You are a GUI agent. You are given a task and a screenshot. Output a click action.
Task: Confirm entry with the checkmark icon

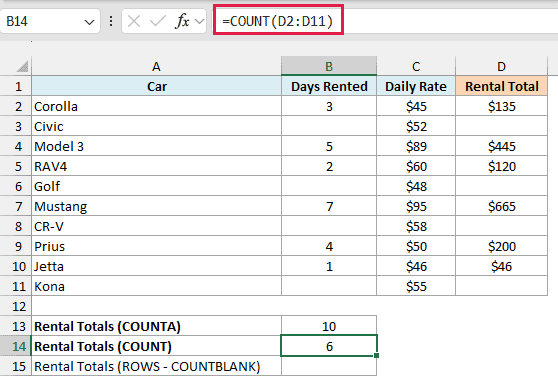[158, 21]
